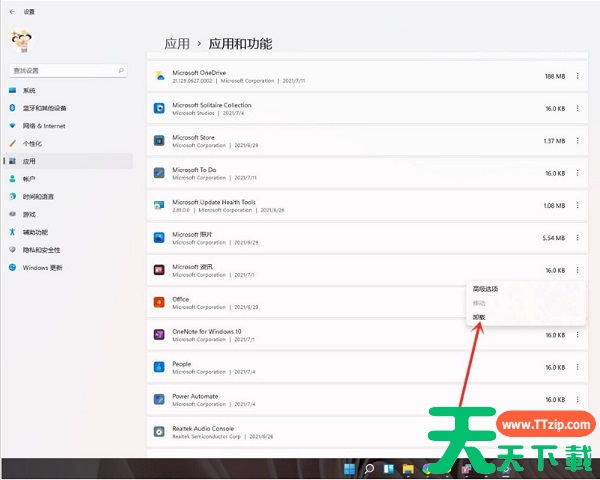Click the Microsoft 资讯 app icon
The height and width of the screenshot is (480, 600).
159,270
